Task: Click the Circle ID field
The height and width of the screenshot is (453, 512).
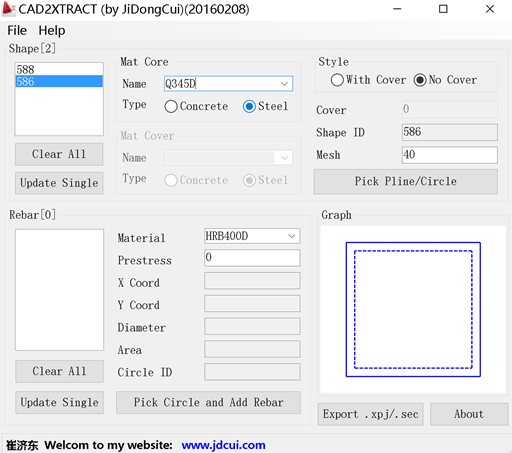Action: [252, 372]
